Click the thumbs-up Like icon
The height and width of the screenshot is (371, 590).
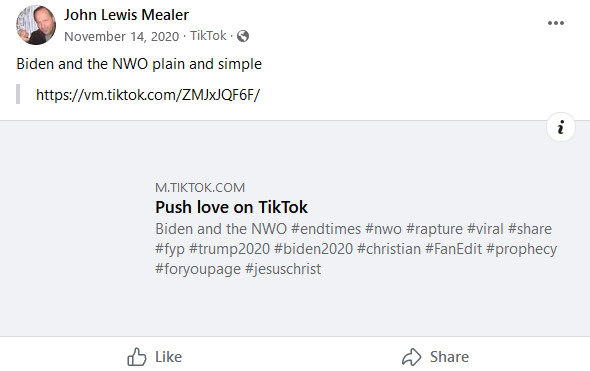(136, 357)
